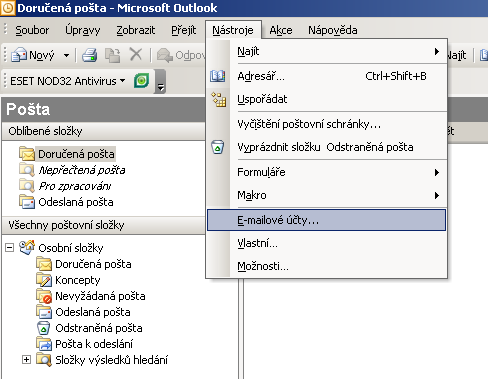Close the open Nástroje menu
The width and height of the screenshot is (488, 379).
(233, 30)
